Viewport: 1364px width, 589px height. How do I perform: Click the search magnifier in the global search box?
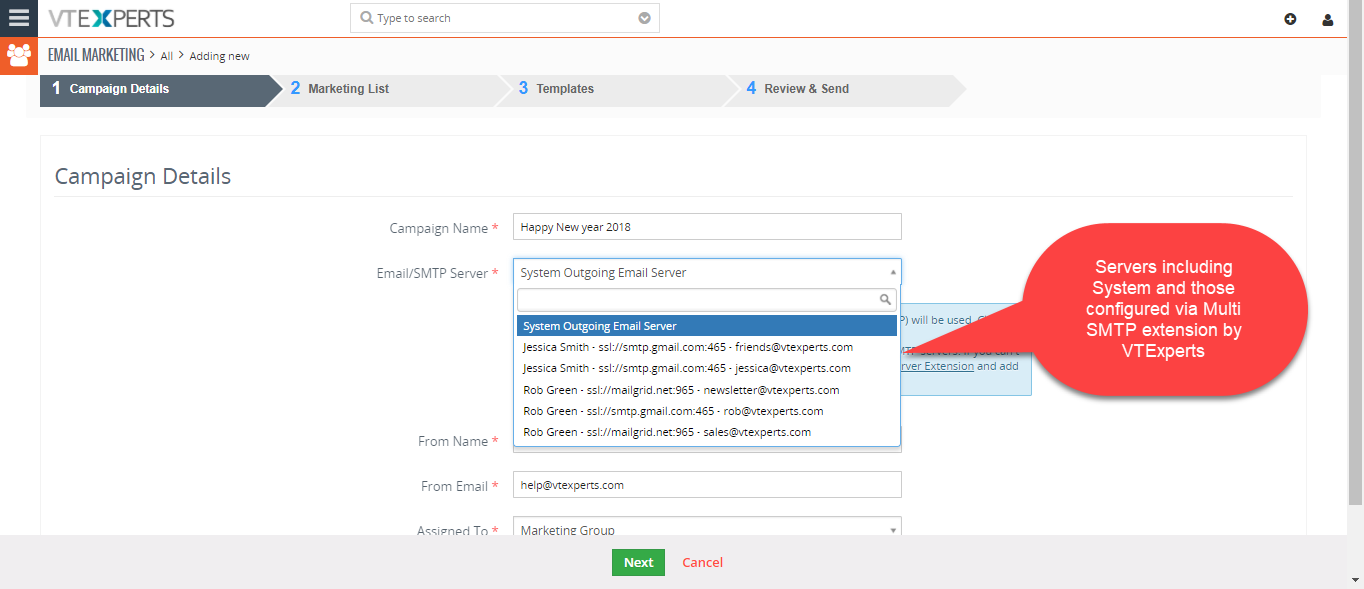pos(366,18)
